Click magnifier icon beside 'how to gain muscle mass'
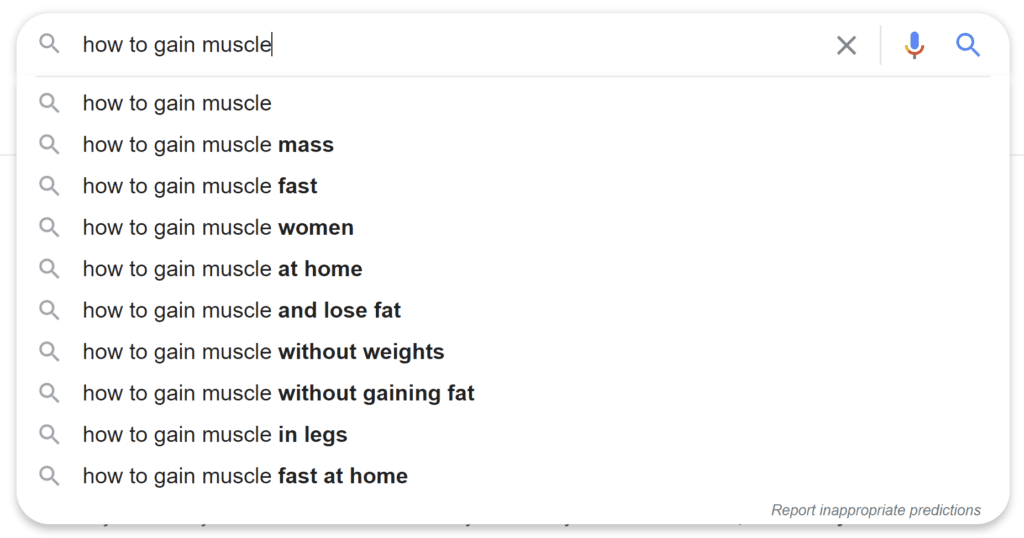Screen dimensions: 1024x538 (49, 144)
